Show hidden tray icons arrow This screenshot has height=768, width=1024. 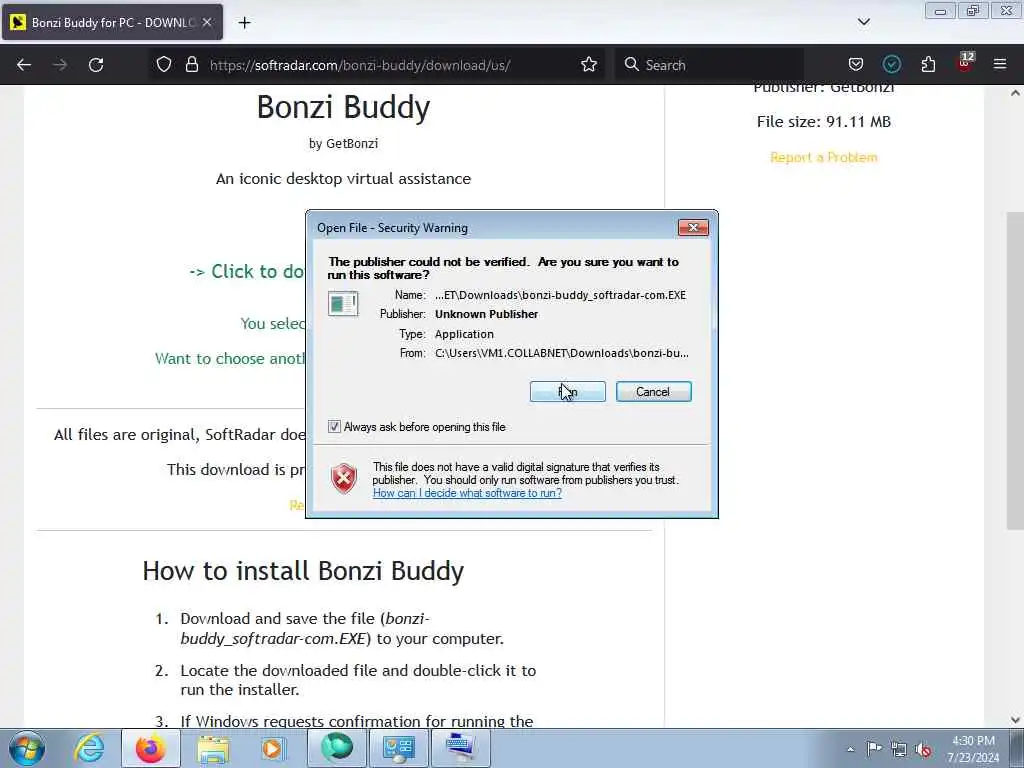(850, 749)
